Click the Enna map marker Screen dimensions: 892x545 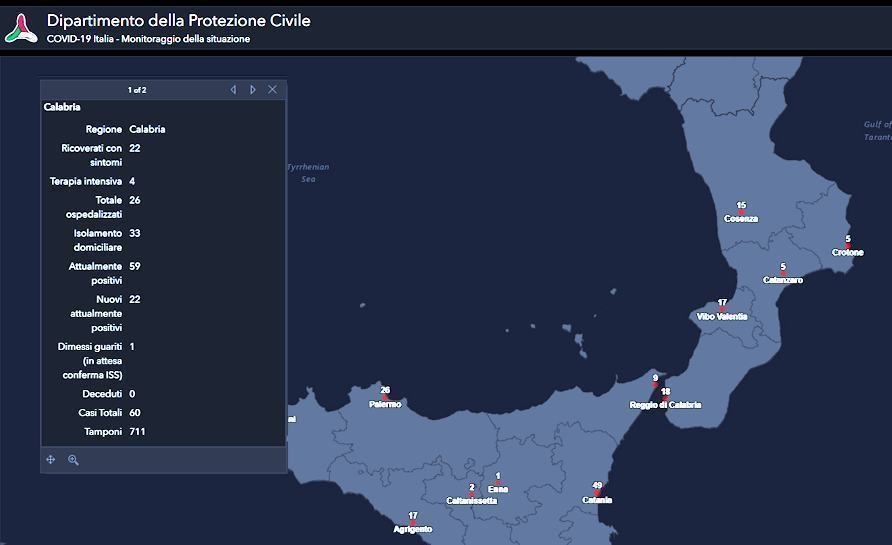pyautogui.click(x=498, y=482)
